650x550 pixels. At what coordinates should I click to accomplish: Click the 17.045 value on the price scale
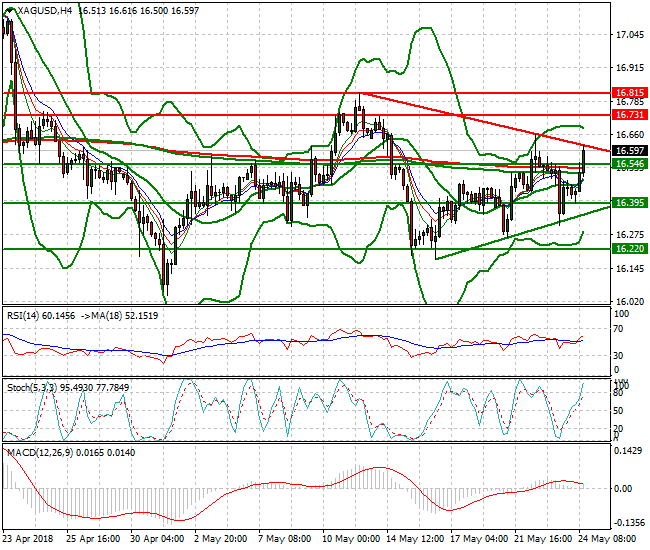point(629,35)
